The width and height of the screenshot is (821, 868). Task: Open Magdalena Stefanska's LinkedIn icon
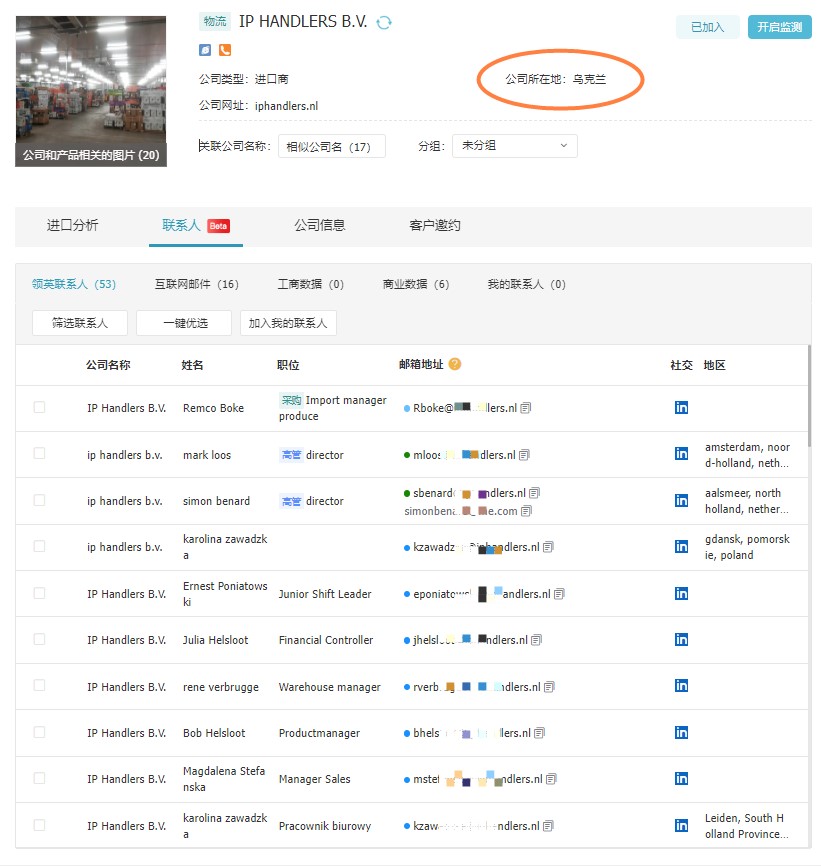point(681,779)
